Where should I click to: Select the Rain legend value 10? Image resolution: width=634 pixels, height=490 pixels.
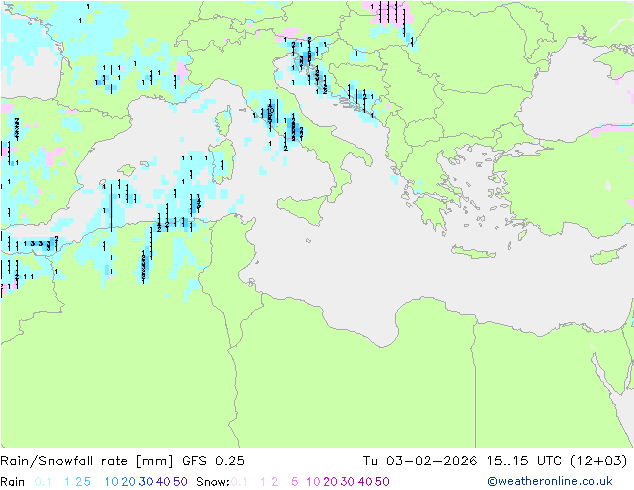pyautogui.click(x=111, y=482)
